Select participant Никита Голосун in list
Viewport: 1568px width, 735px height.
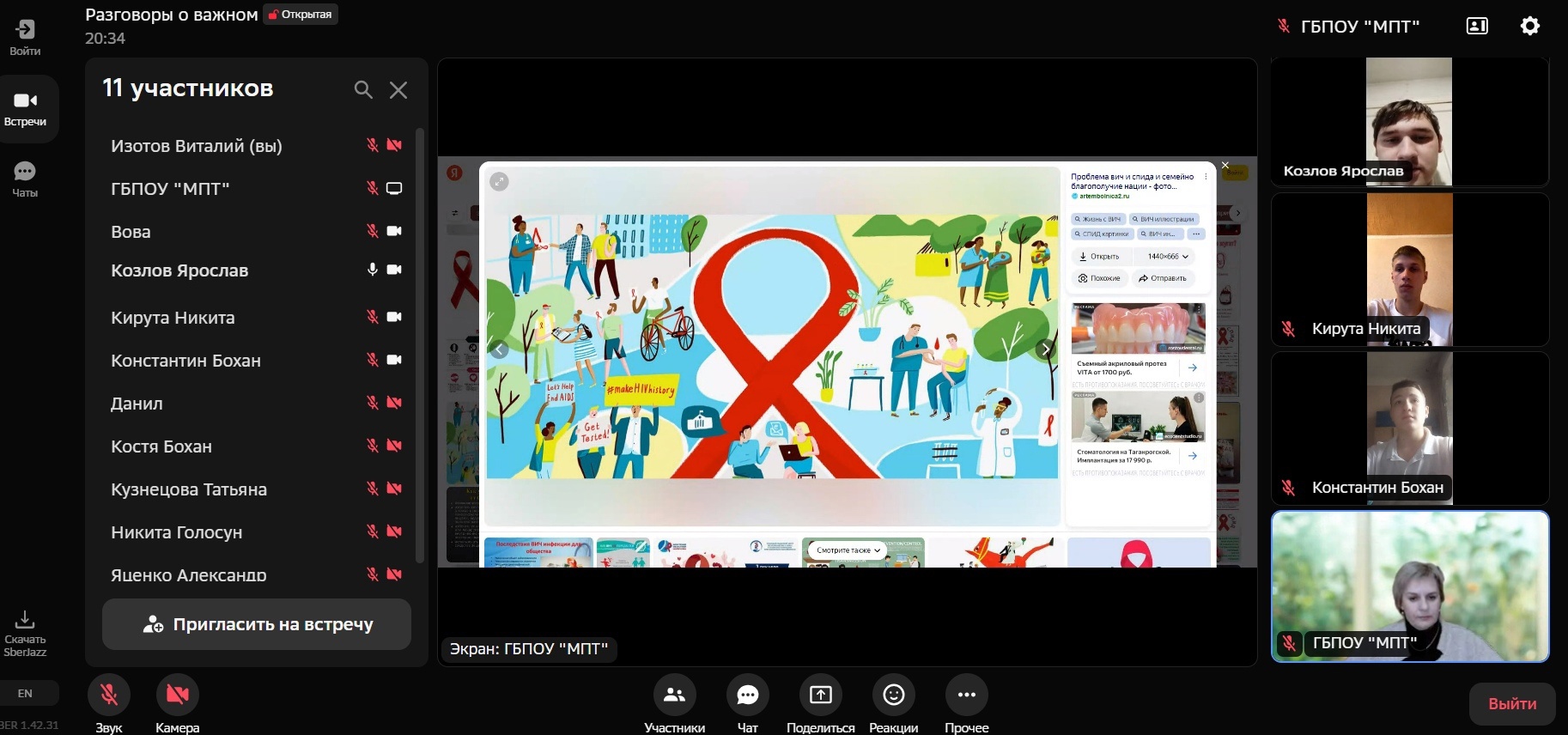tap(177, 532)
